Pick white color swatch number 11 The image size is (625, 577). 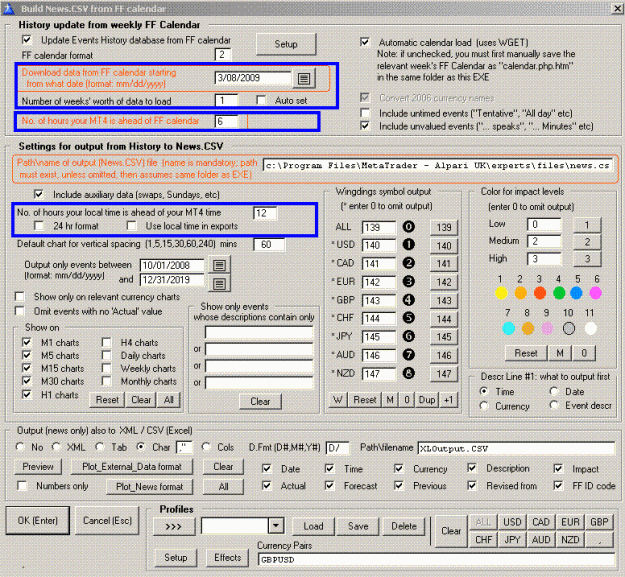point(591,328)
